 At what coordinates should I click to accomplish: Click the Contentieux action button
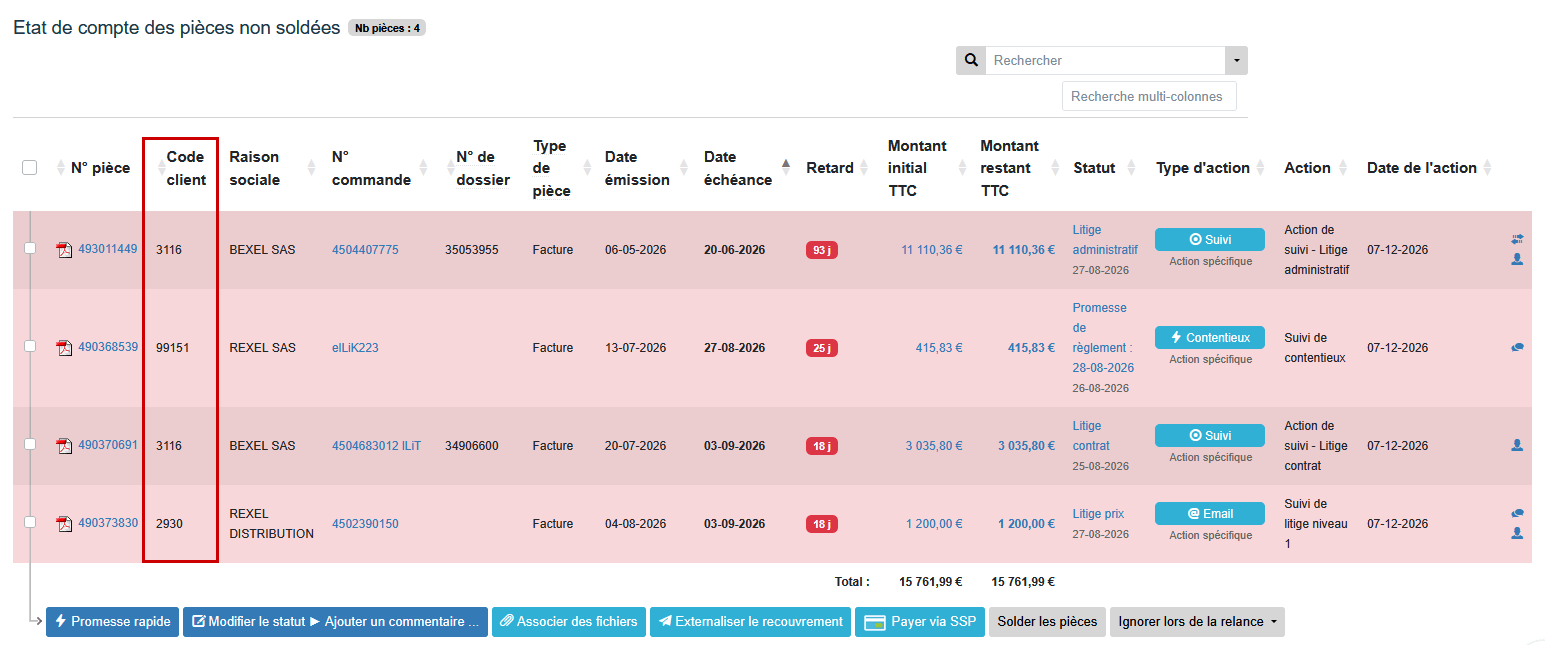tap(1210, 338)
